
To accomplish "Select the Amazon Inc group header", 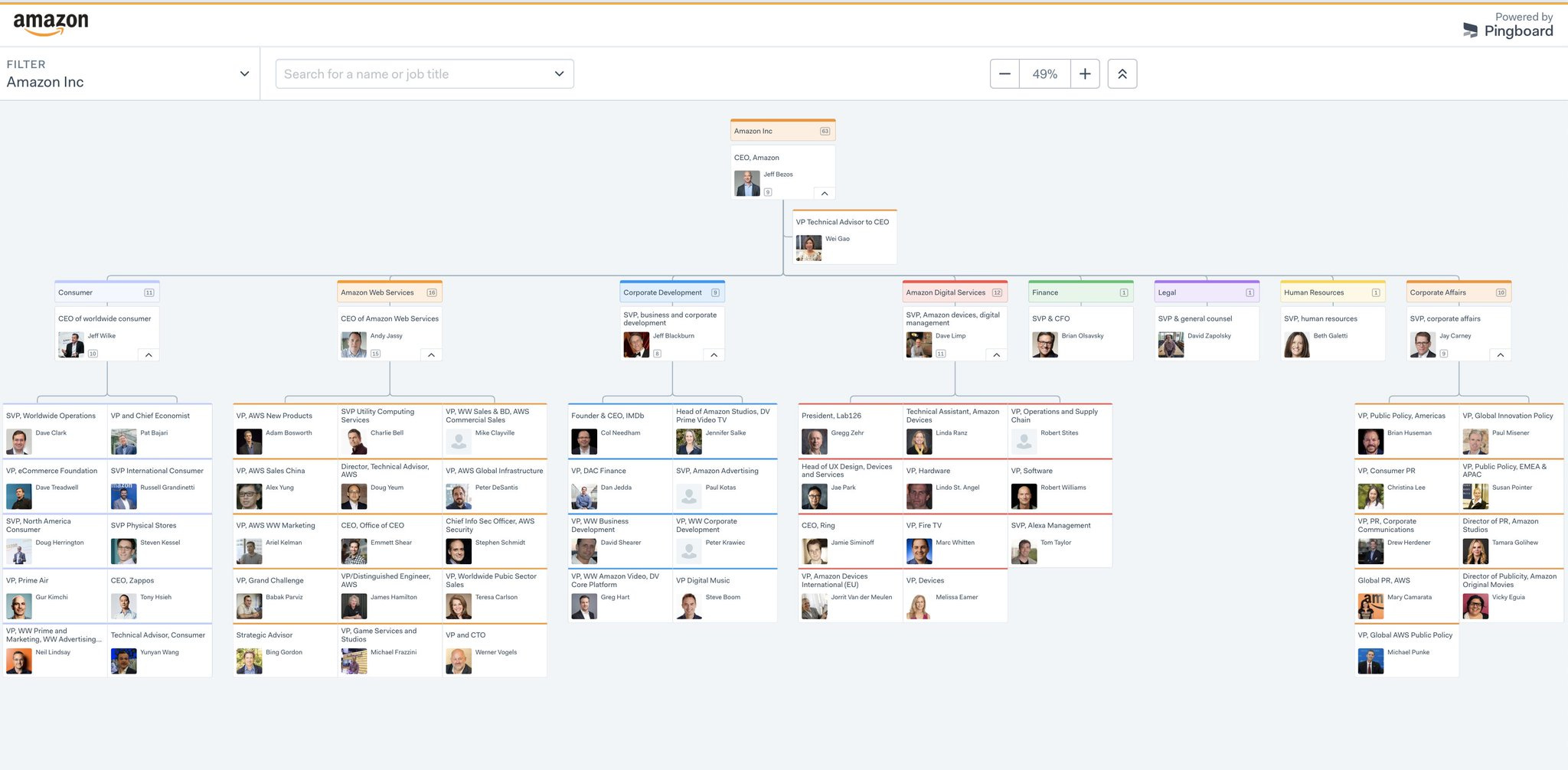I will 782,131.
